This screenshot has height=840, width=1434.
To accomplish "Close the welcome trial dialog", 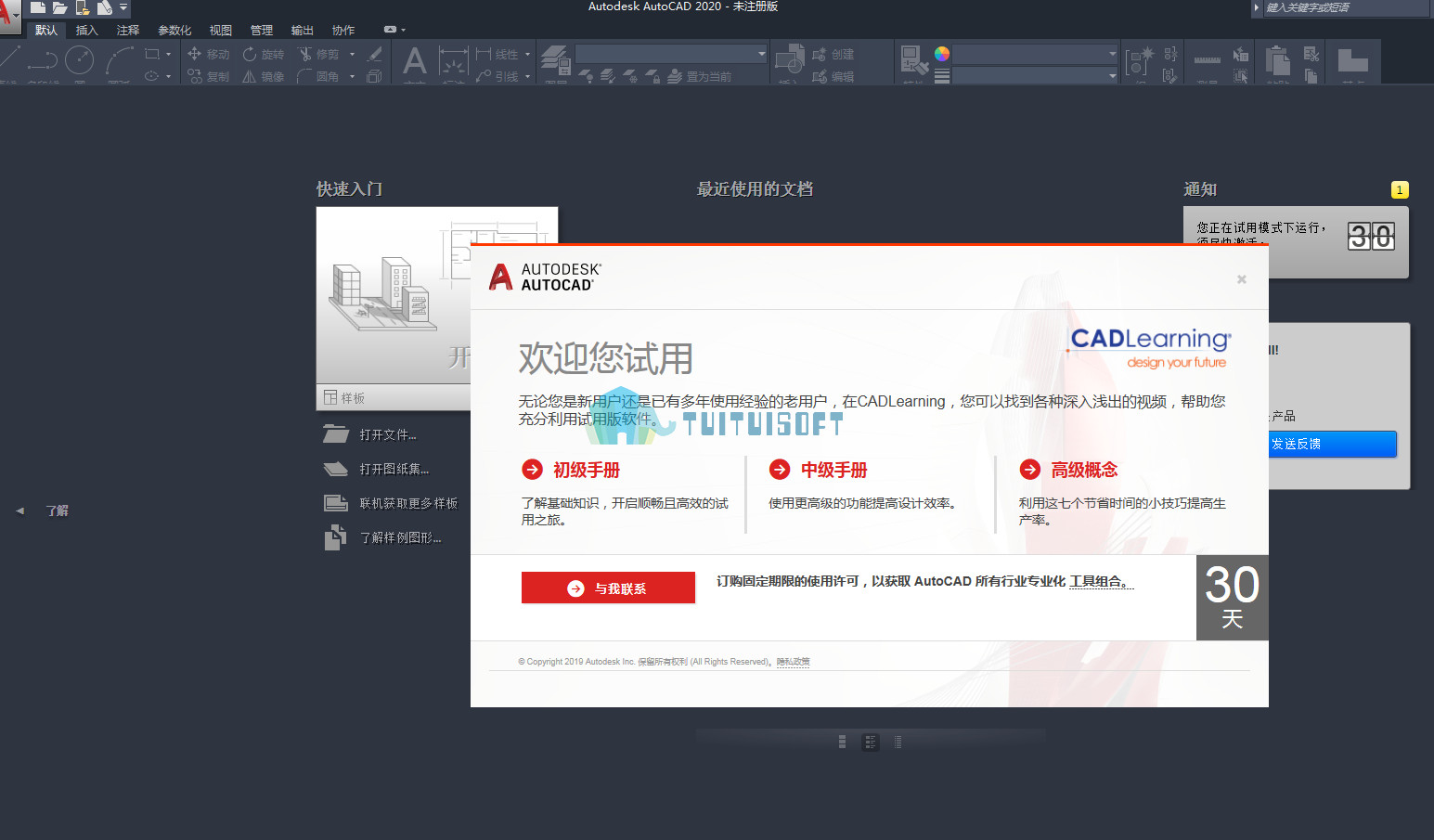I will [x=1242, y=279].
